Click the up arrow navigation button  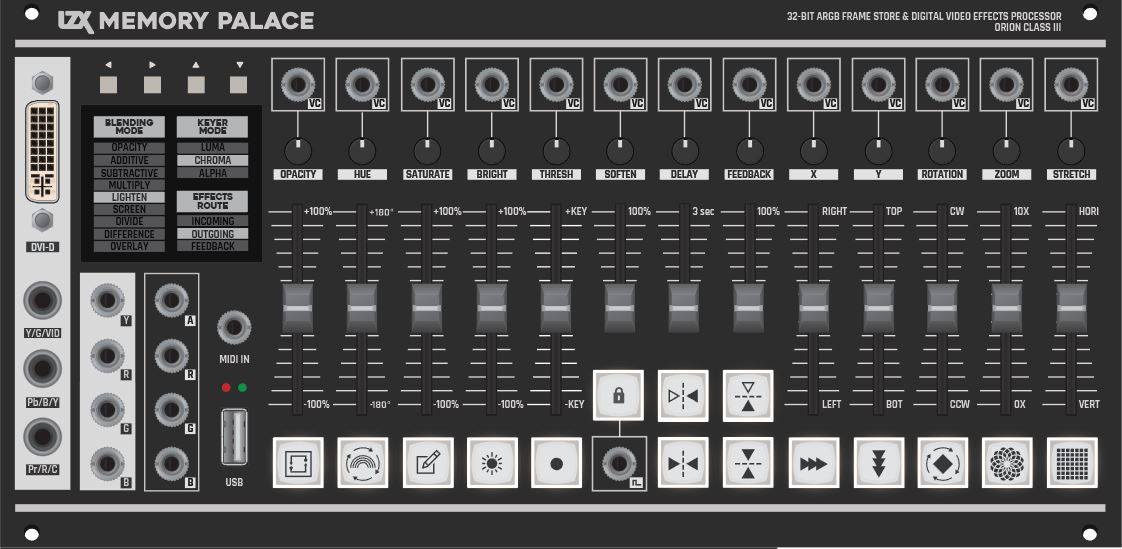(196, 85)
